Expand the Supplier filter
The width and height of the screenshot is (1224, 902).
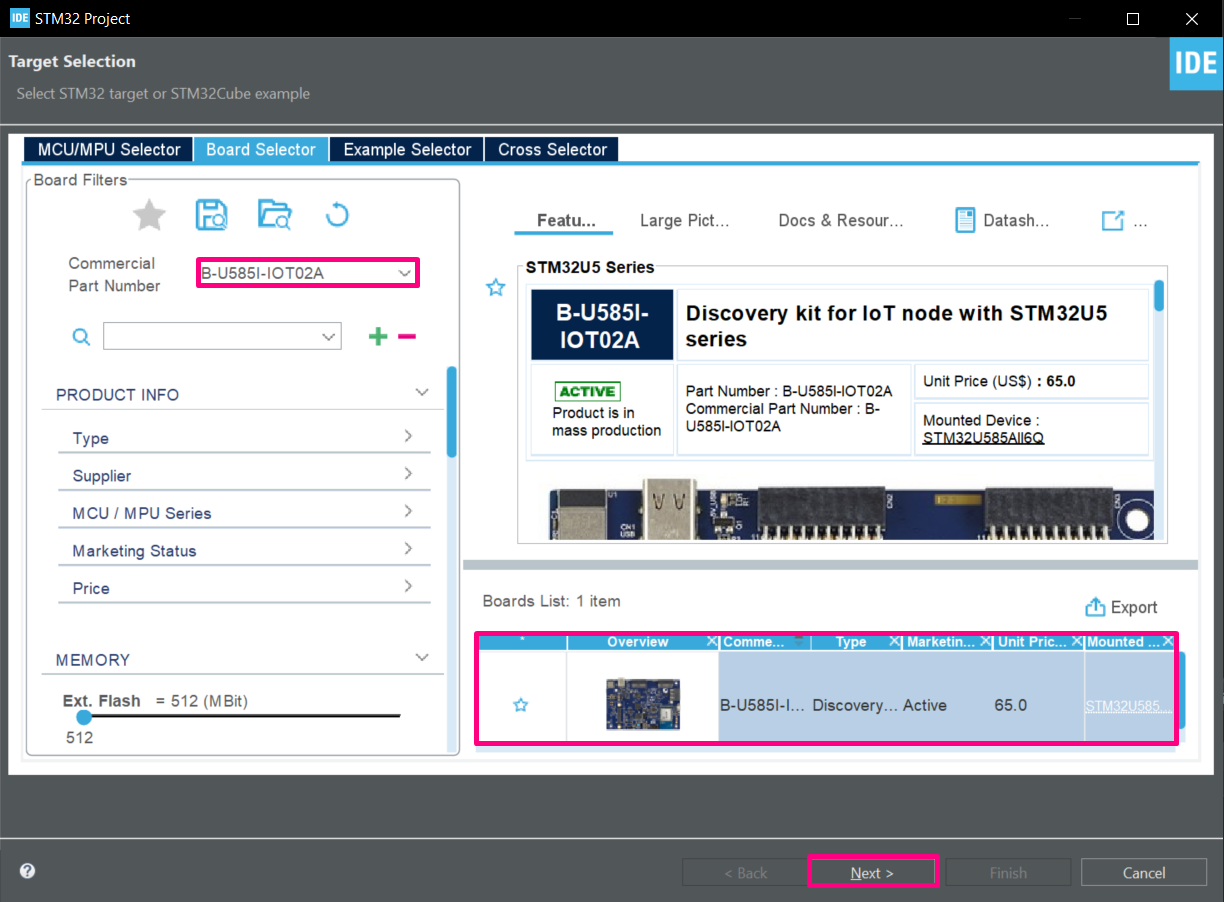tap(421, 474)
